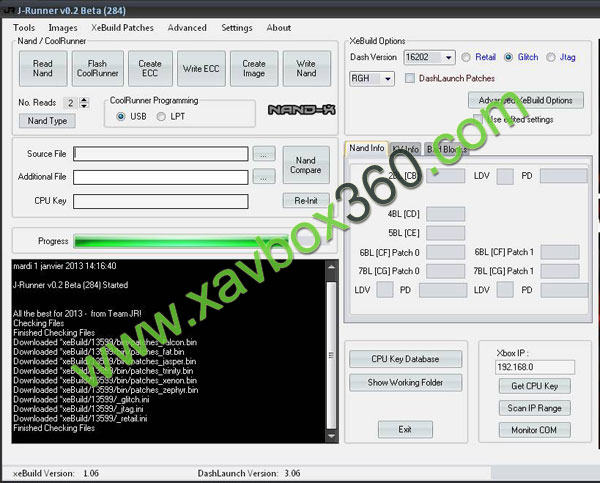
Task: Toggle Use edited settings checkbox
Action: 478,119
